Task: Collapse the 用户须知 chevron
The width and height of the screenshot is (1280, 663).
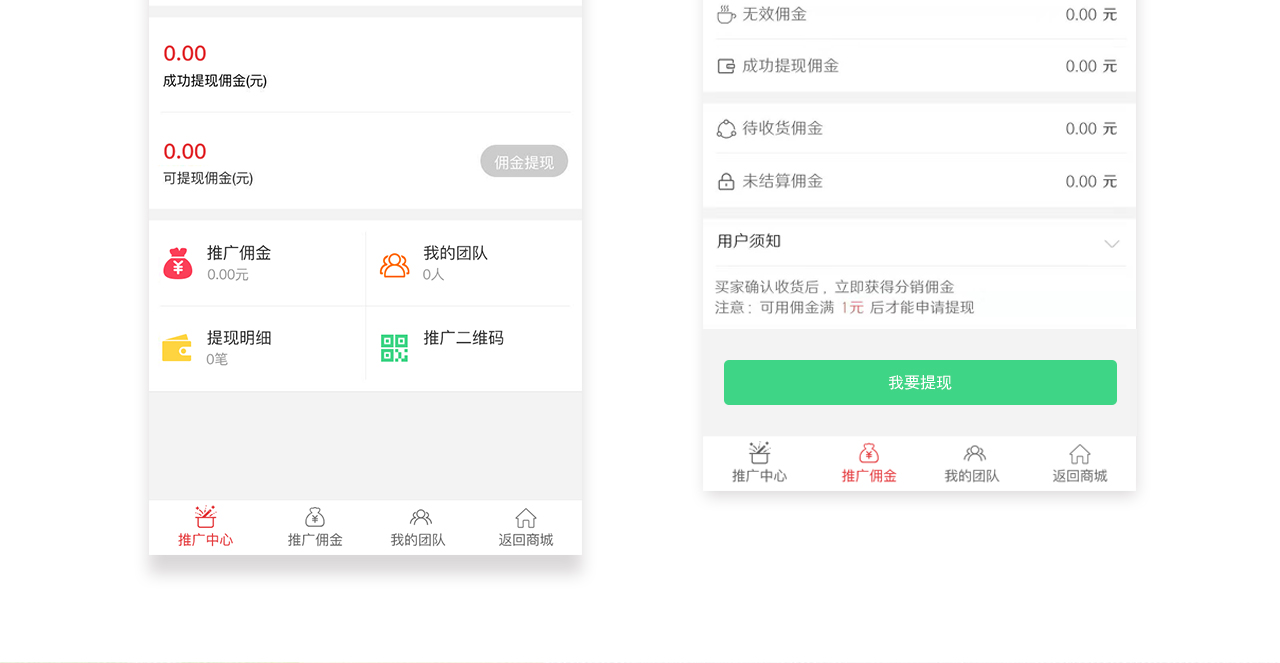Action: (x=1112, y=244)
